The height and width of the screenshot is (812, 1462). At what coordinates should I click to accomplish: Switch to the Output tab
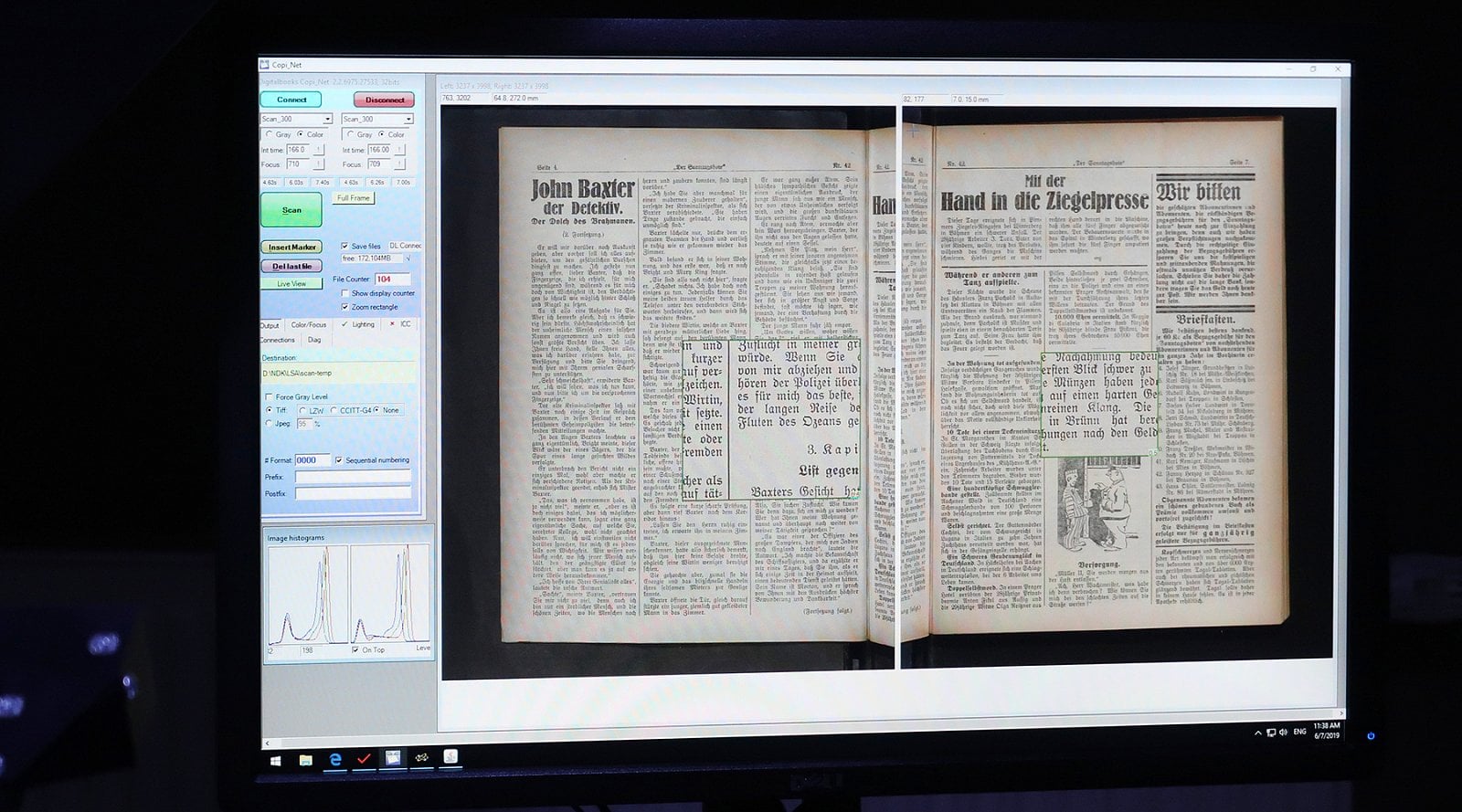tap(271, 326)
